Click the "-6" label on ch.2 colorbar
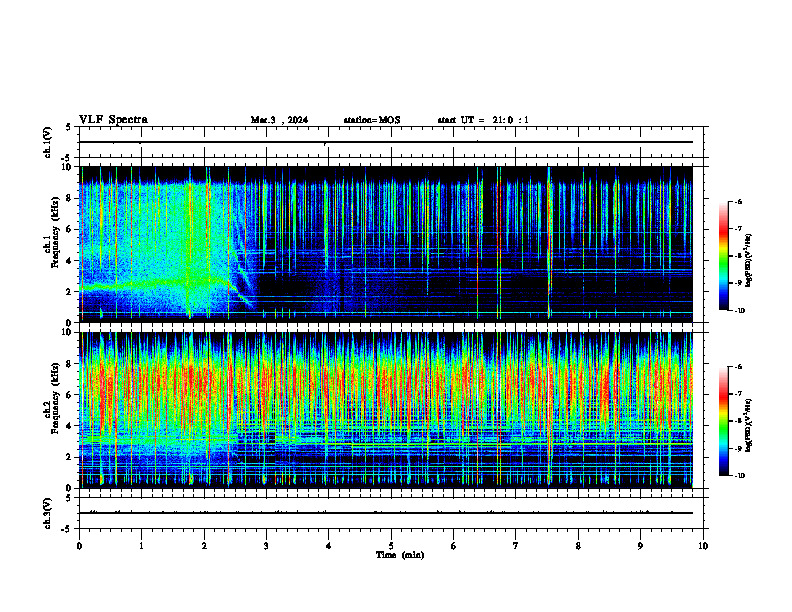The height and width of the screenshot is (612, 792). [738, 367]
